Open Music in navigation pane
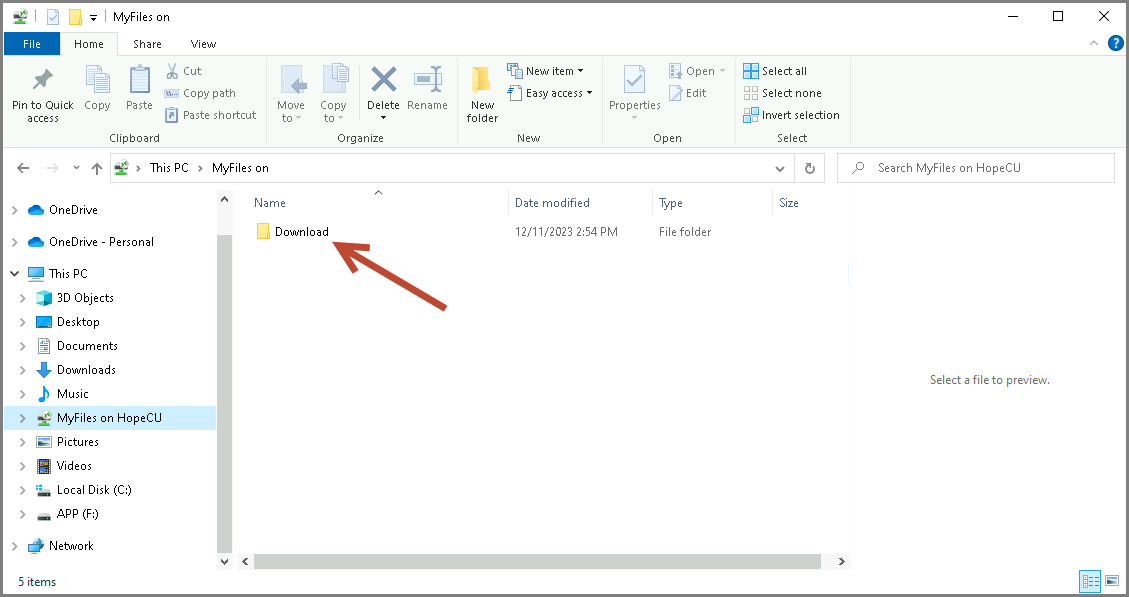 [72, 394]
